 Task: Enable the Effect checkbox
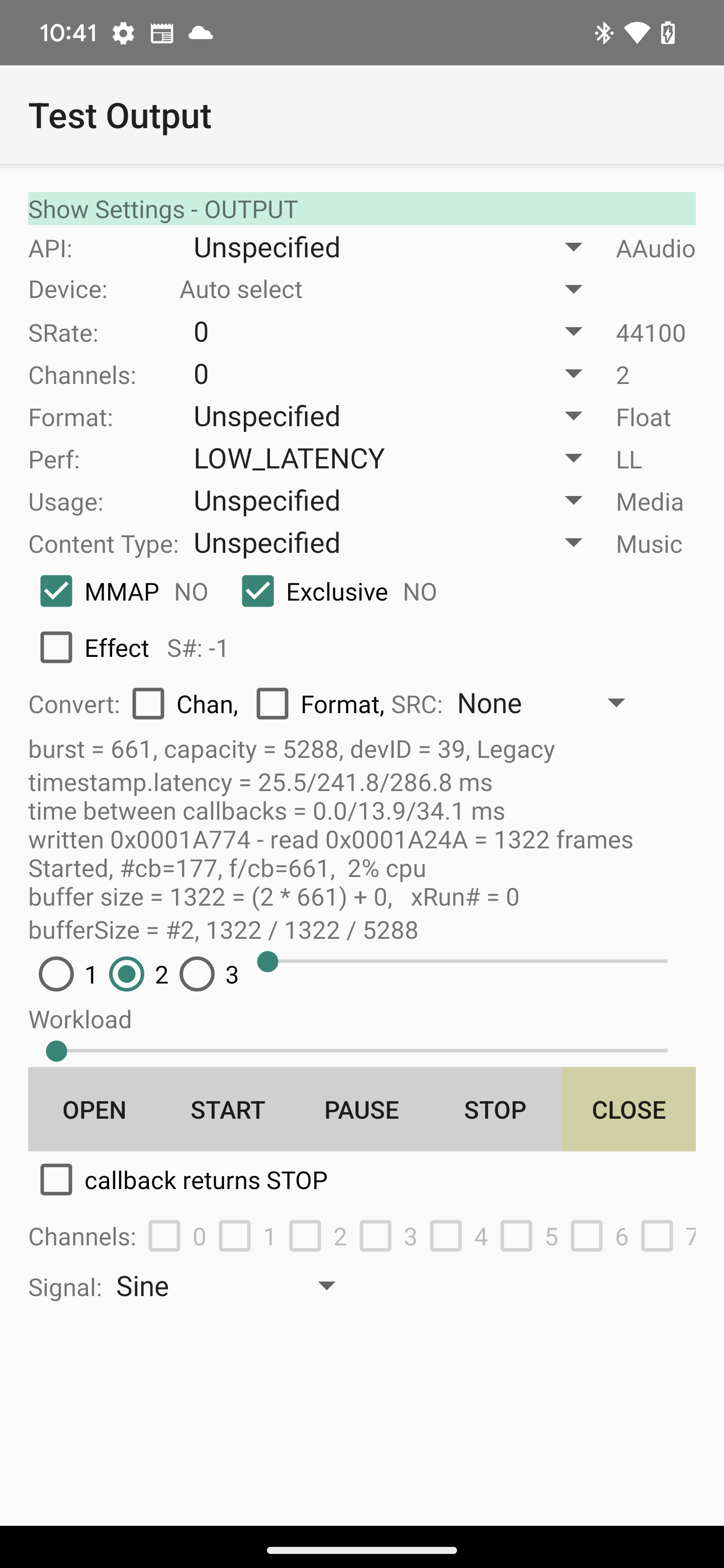pyautogui.click(x=56, y=648)
